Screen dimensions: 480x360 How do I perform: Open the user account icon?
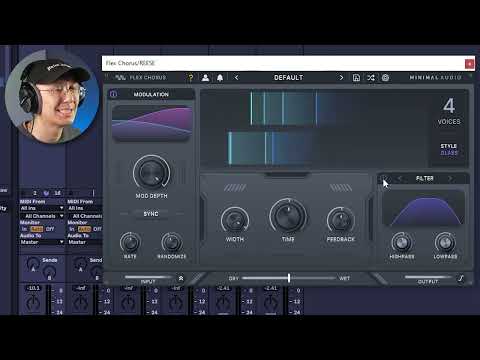point(205,78)
